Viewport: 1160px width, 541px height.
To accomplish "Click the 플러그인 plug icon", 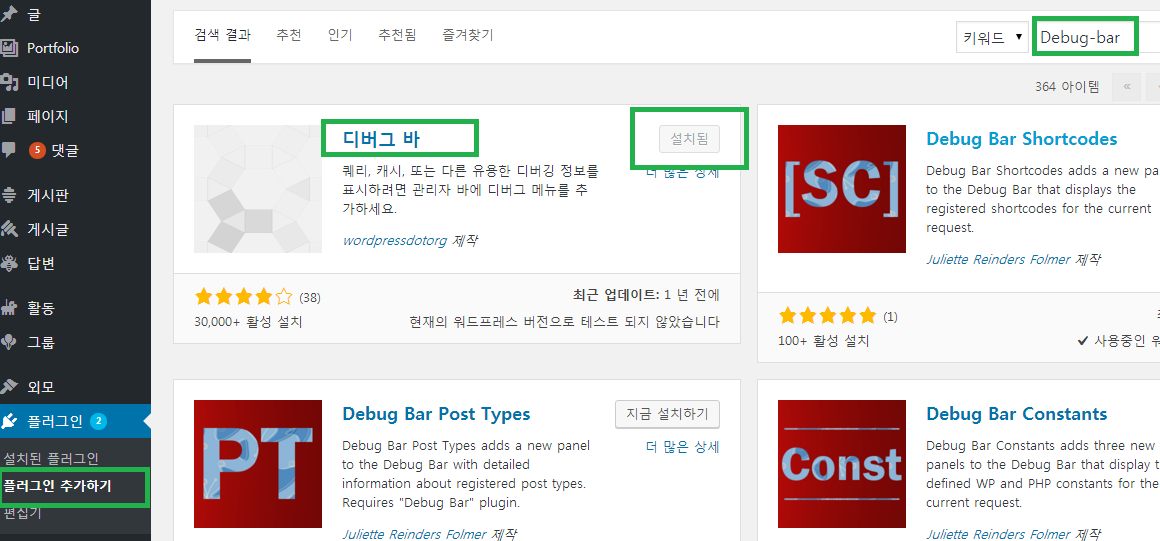I will tap(9, 421).
